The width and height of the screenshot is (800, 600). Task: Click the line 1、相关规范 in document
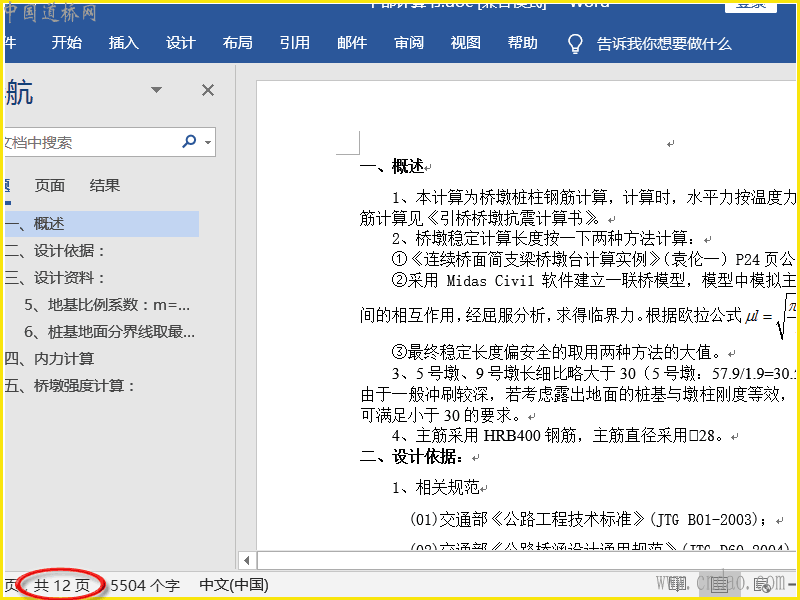pyautogui.click(x=436, y=488)
